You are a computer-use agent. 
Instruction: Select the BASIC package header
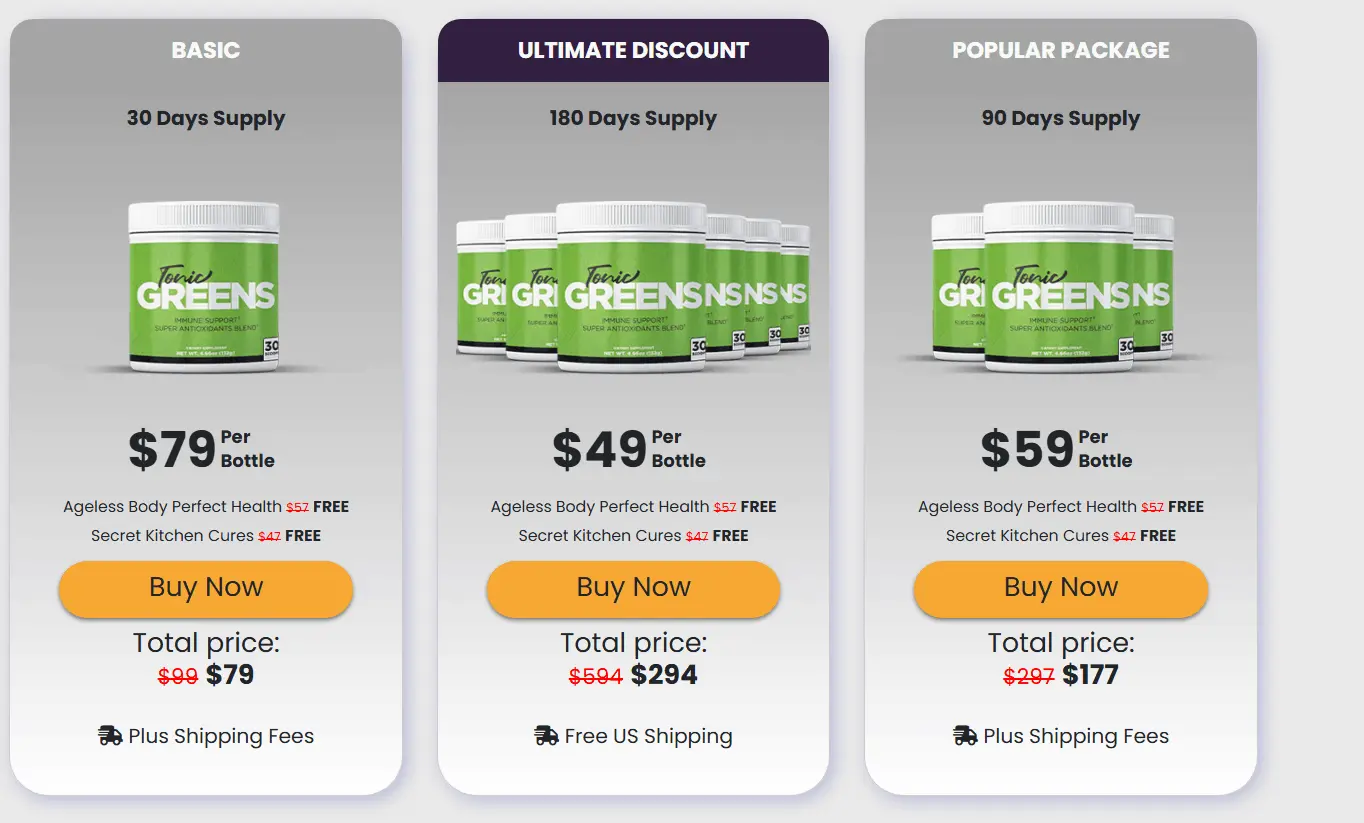tap(205, 48)
